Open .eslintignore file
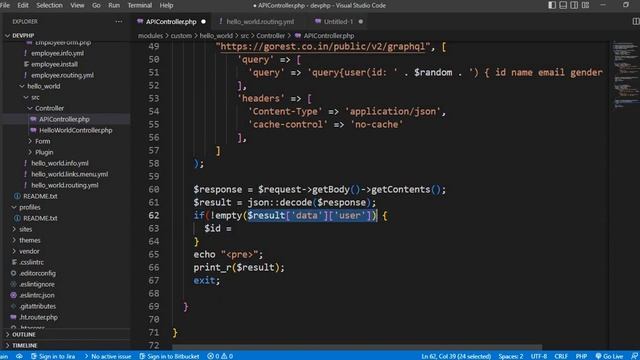This screenshot has height=360, width=640. (x=37, y=284)
